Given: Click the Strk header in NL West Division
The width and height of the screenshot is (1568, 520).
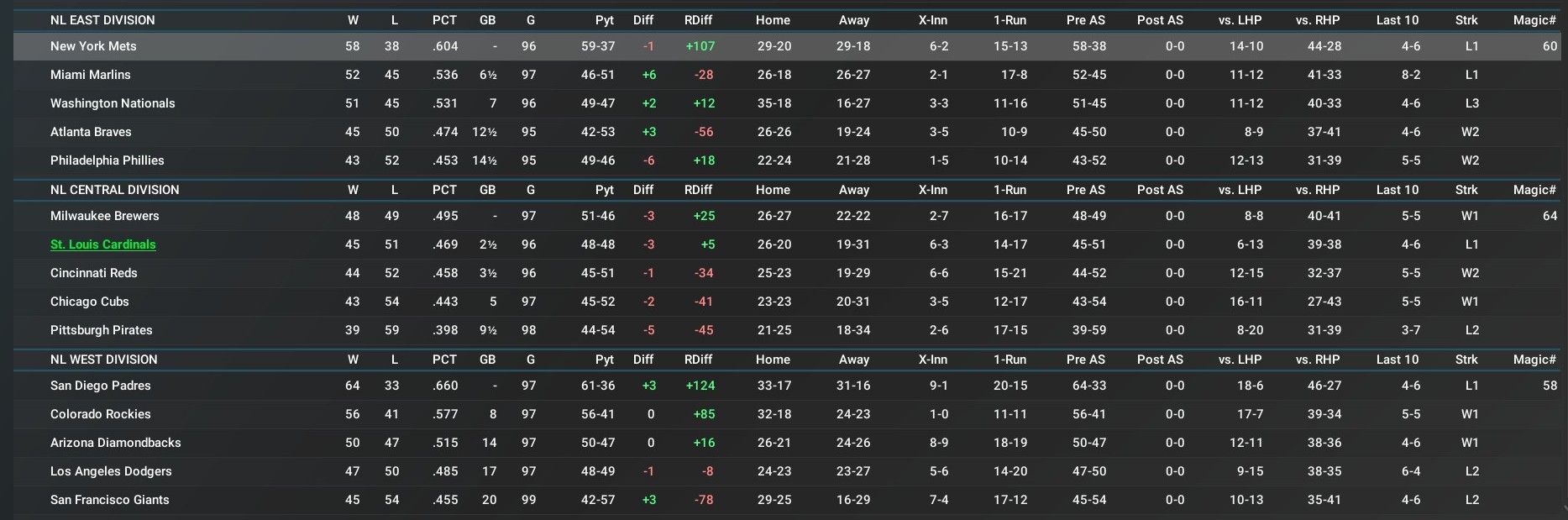Looking at the screenshot, I should coord(1466,360).
